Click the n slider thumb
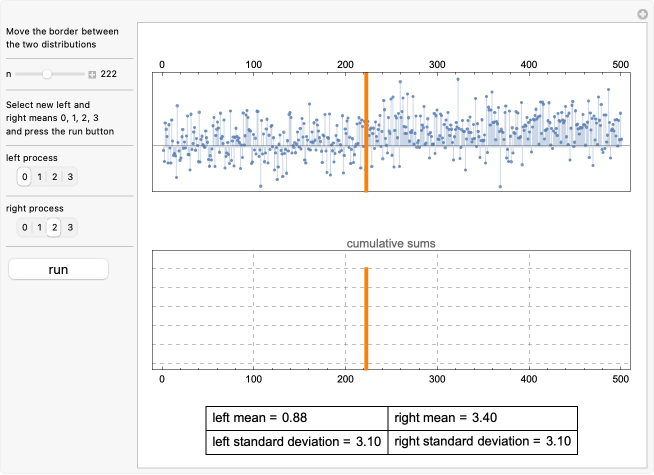This screenshot has height=475, width=654. click(x=47, y=74)
